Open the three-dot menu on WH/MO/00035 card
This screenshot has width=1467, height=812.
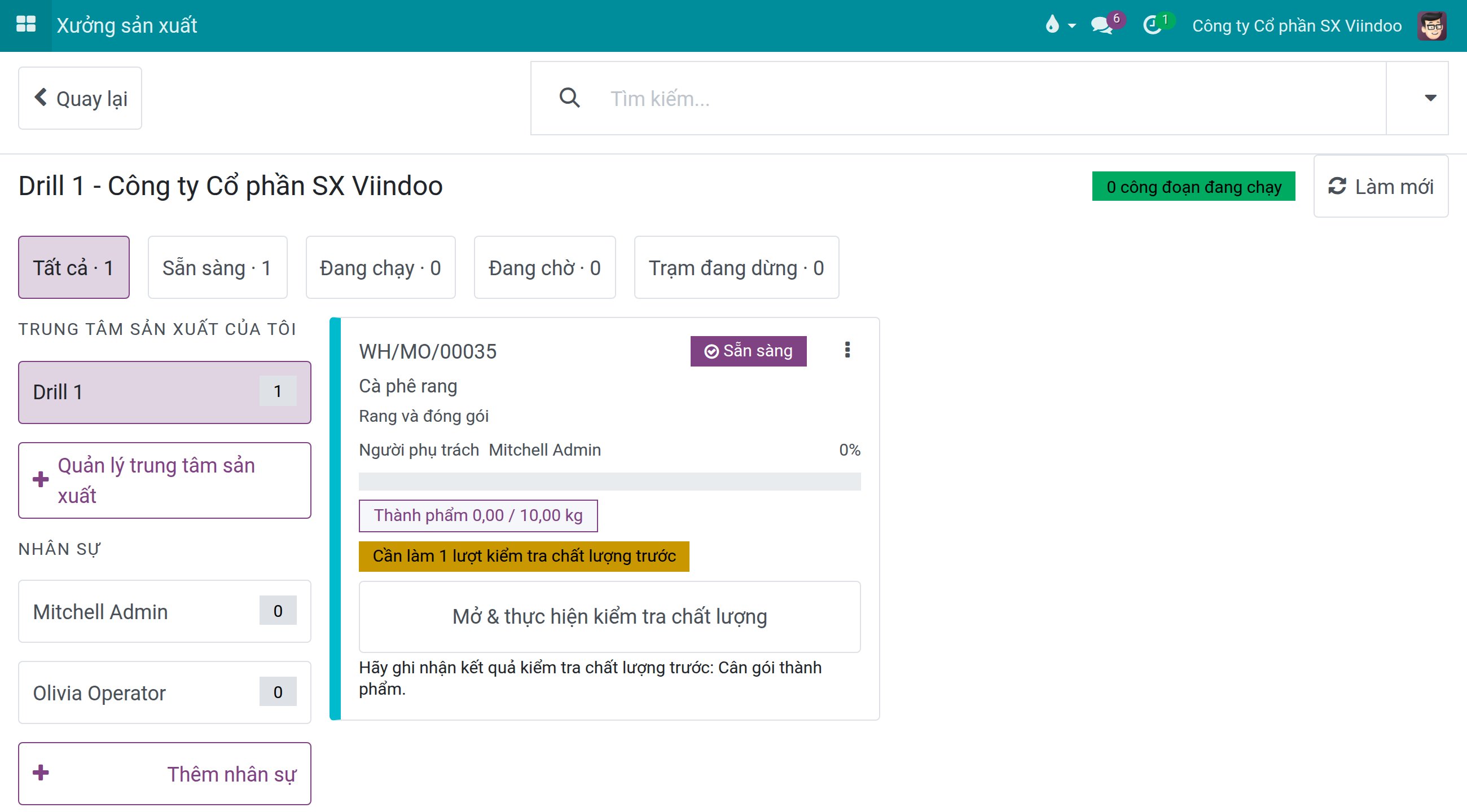point(847,350)
